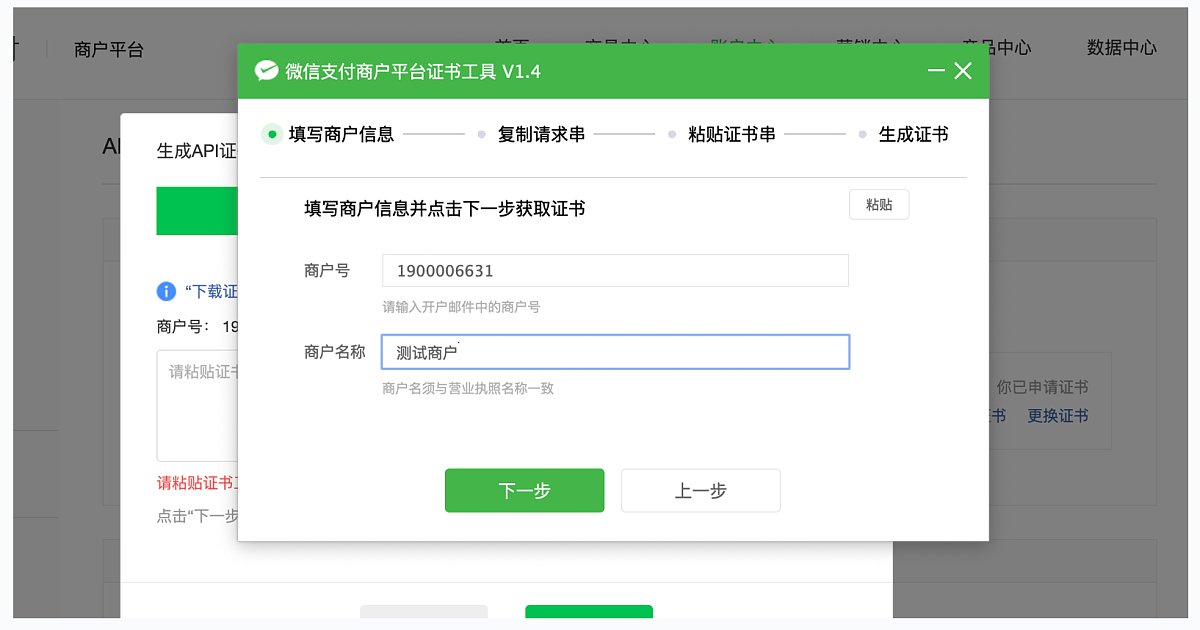Click the 更换证书 link in background page
Screen dimensions: 1200x630
[x=1058, y=416]
